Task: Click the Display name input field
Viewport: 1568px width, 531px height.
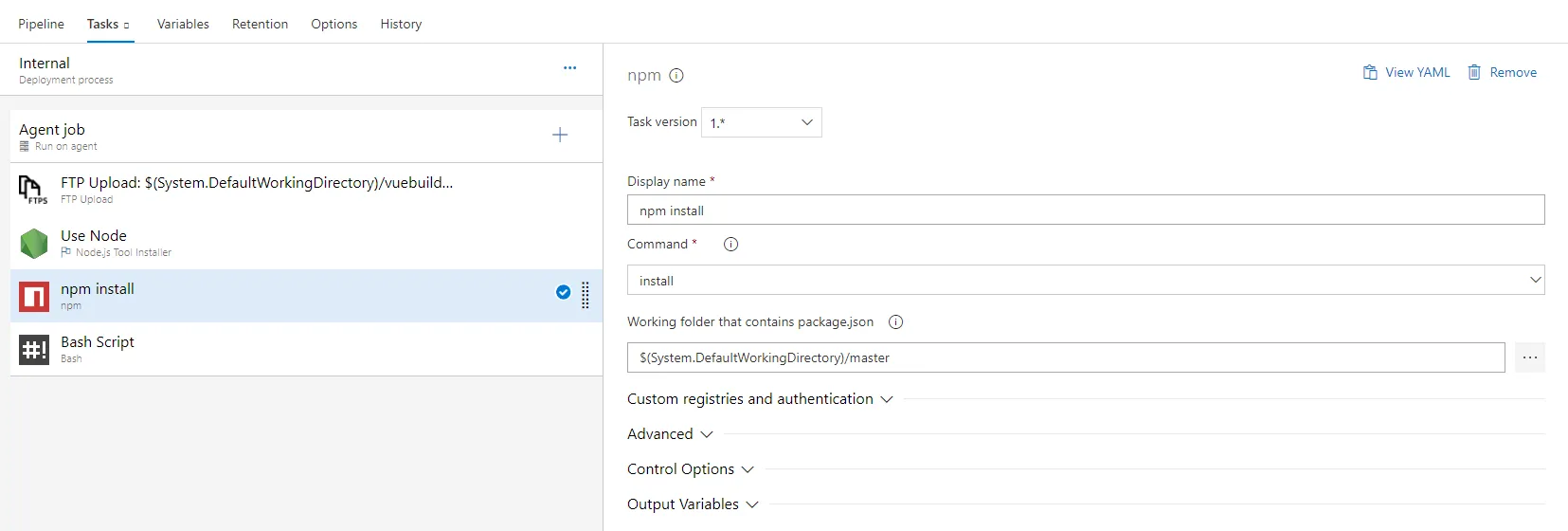Action: click(1085, 211)
